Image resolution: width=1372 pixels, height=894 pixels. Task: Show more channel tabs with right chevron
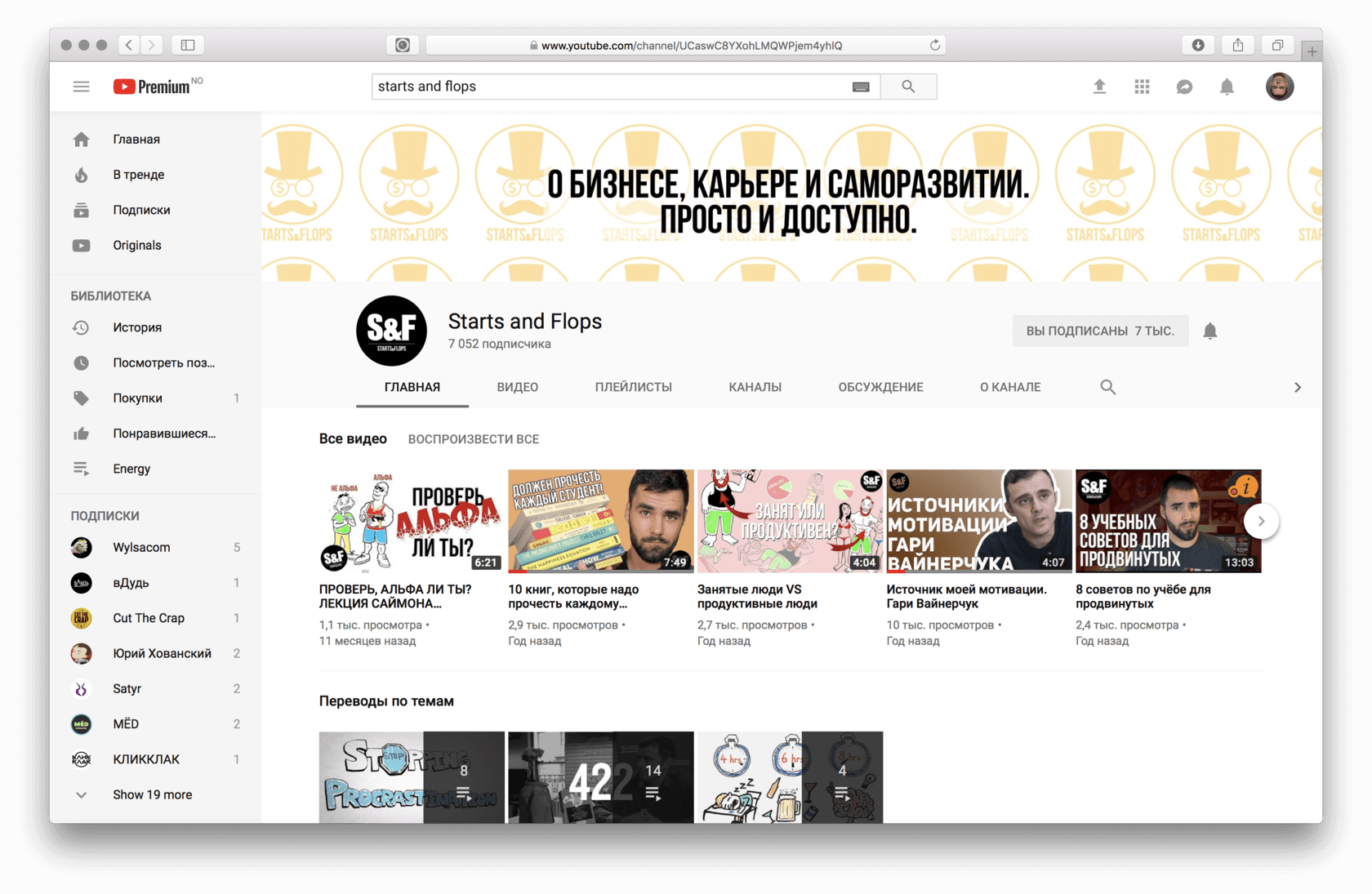(1297, 387)
